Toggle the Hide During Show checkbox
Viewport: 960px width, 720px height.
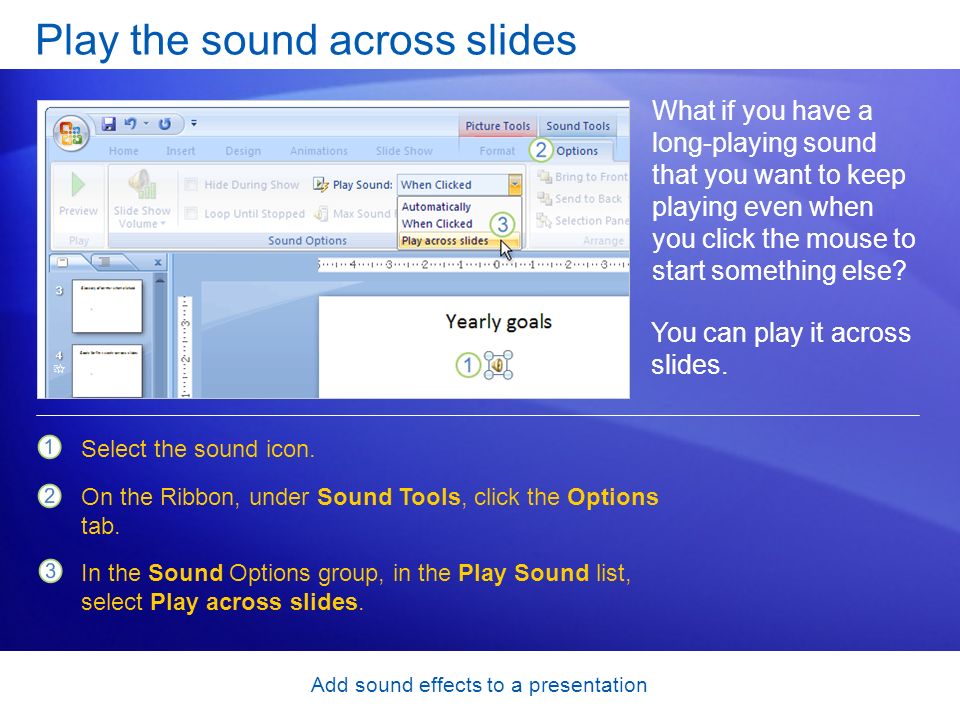click(191, 185)
